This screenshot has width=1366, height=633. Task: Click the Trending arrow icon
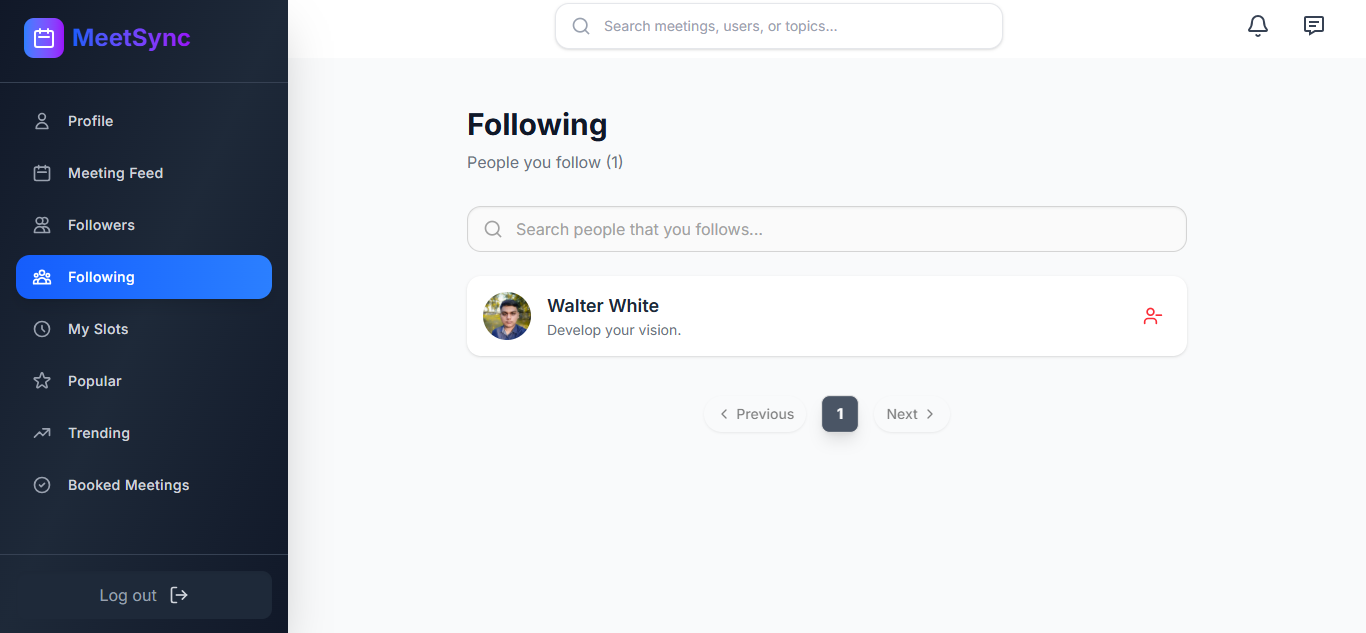point(42,433)
